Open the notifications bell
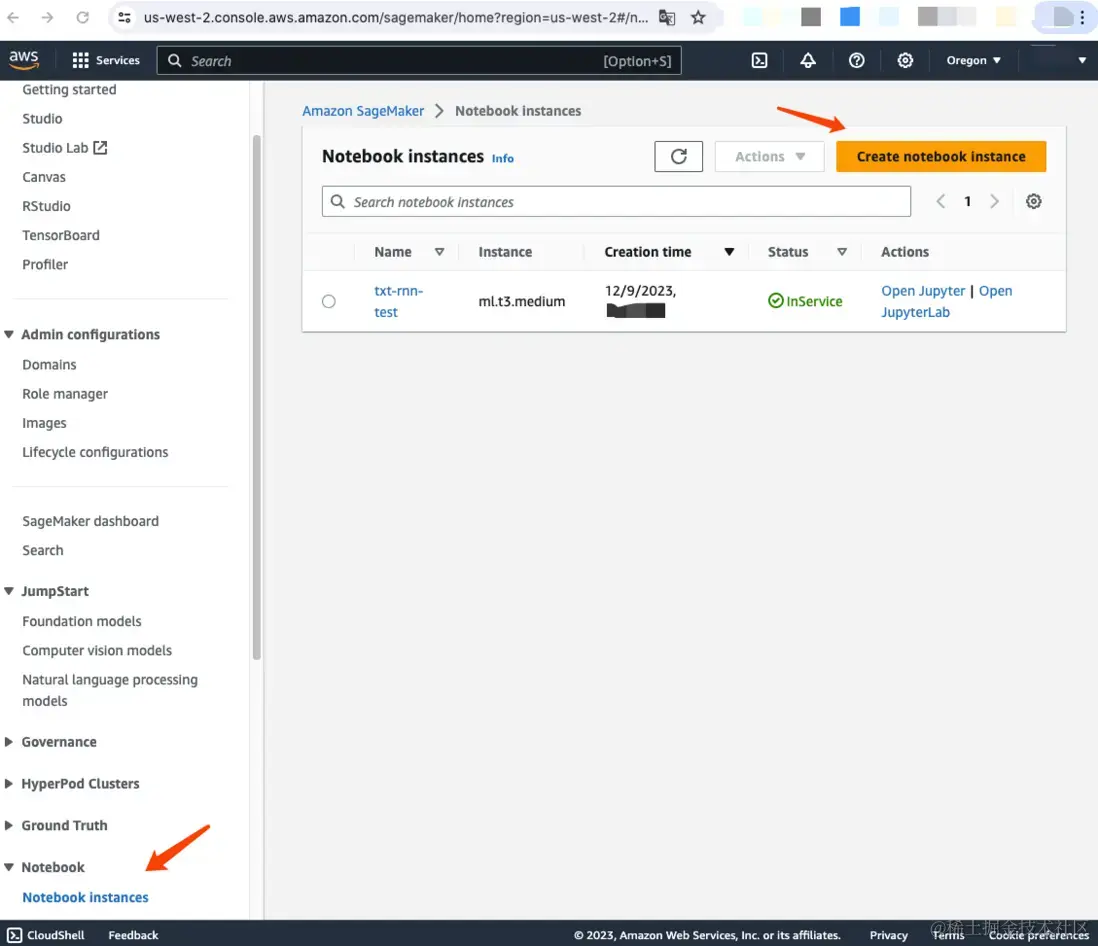 point(807,60)
